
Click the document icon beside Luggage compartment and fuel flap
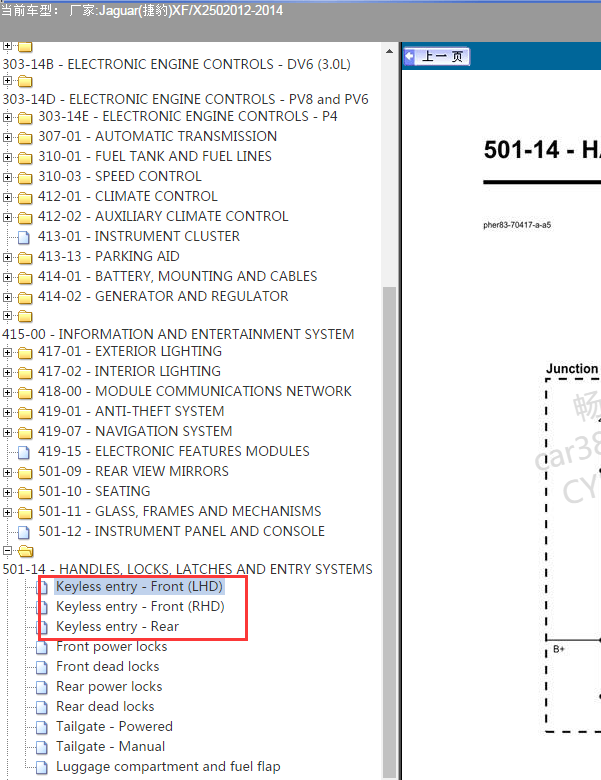pos(42,767)
